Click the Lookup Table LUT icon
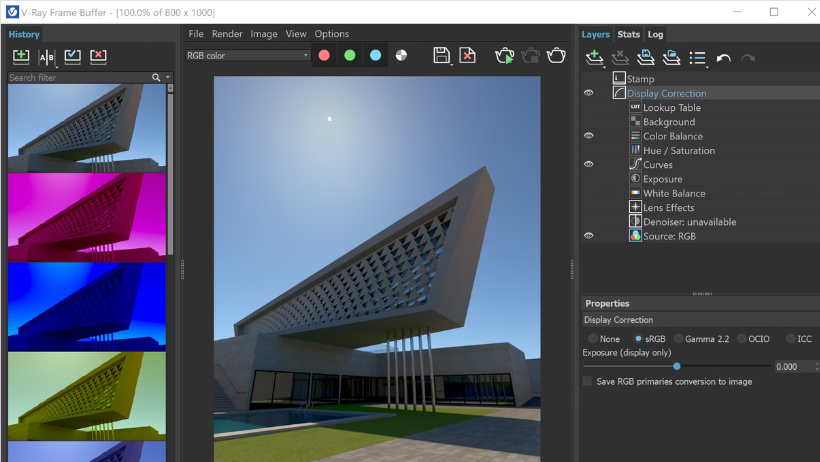This screenshot has height=462, width=820. [x=635, y=107]
